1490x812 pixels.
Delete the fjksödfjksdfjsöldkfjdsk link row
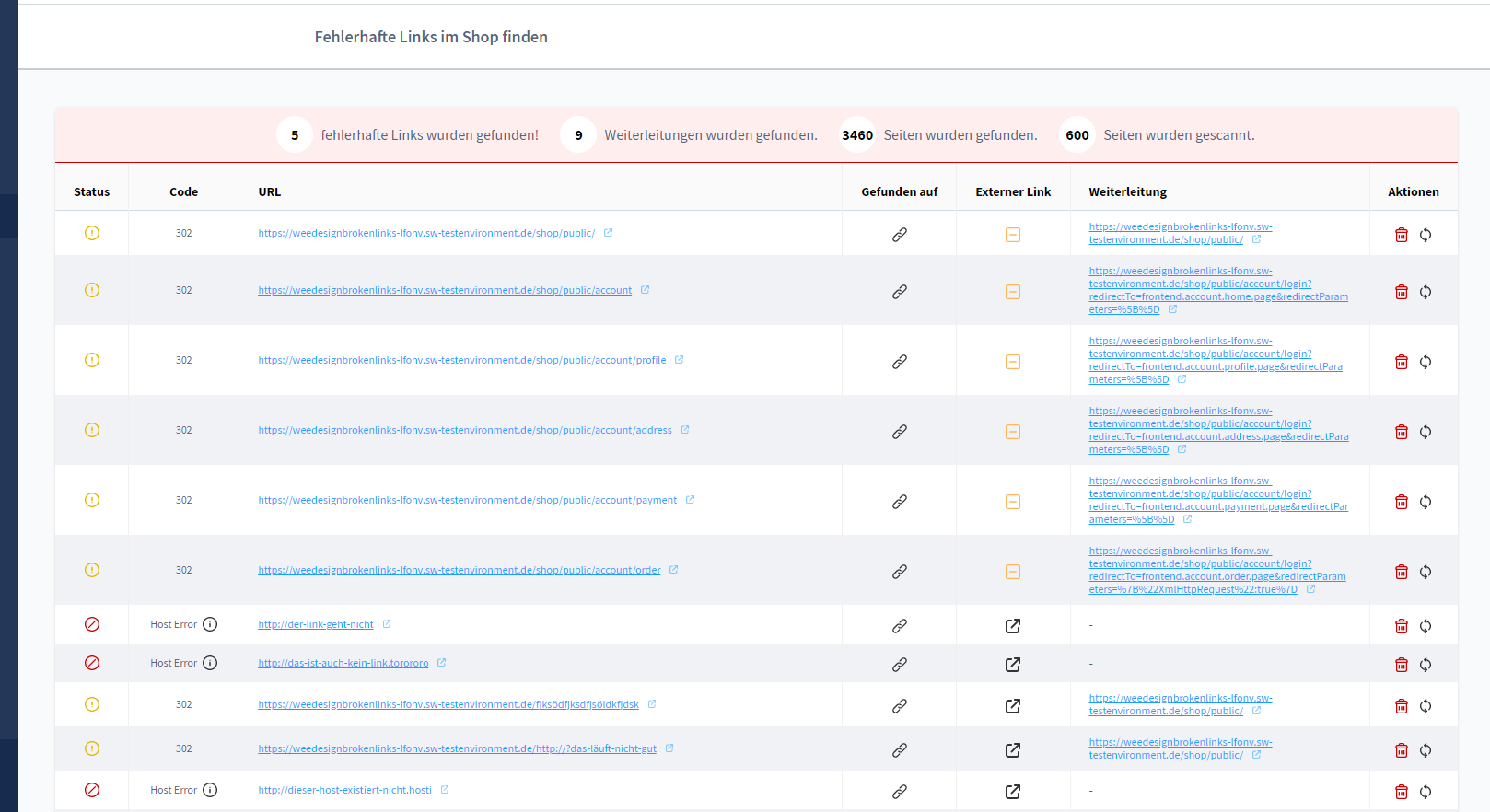tap(1402, 706)
